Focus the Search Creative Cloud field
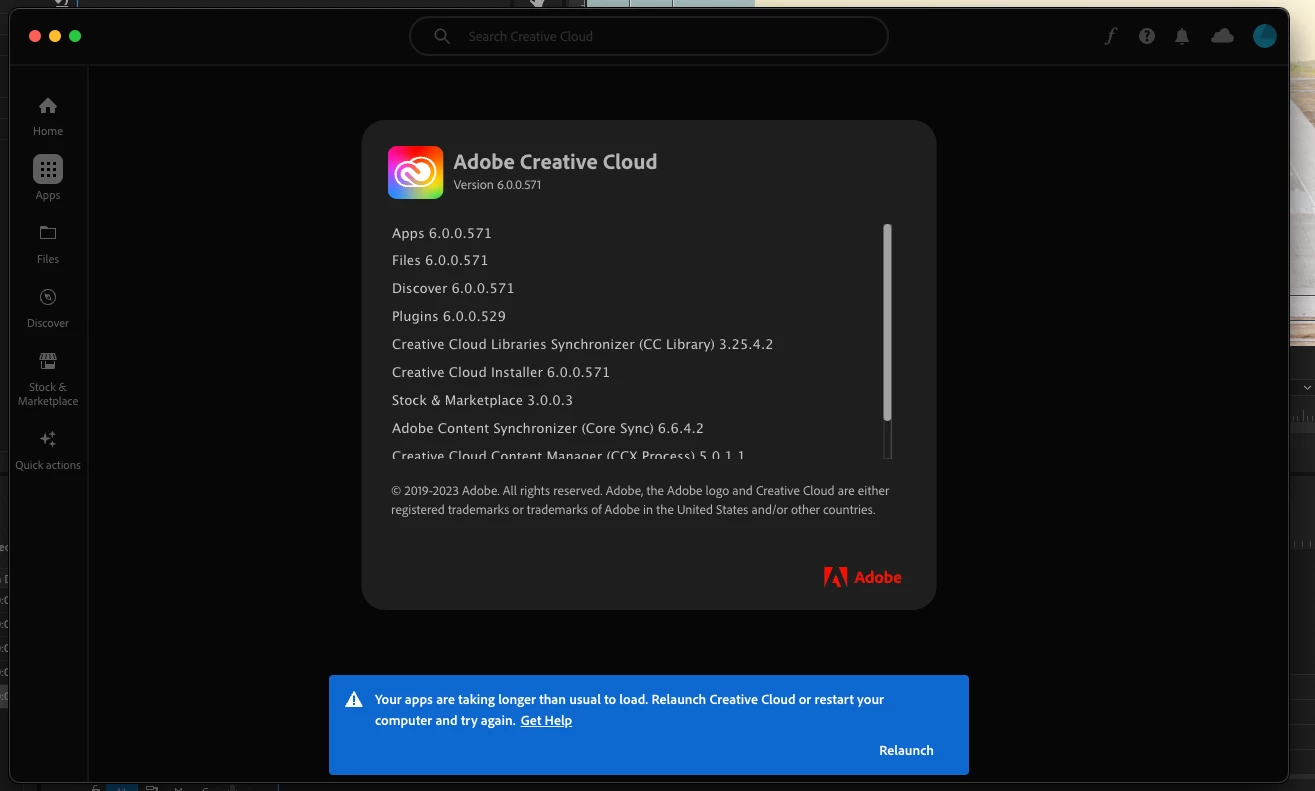Image resolution: width=1315 pixels, height=791 pixels. click(649, 36)
